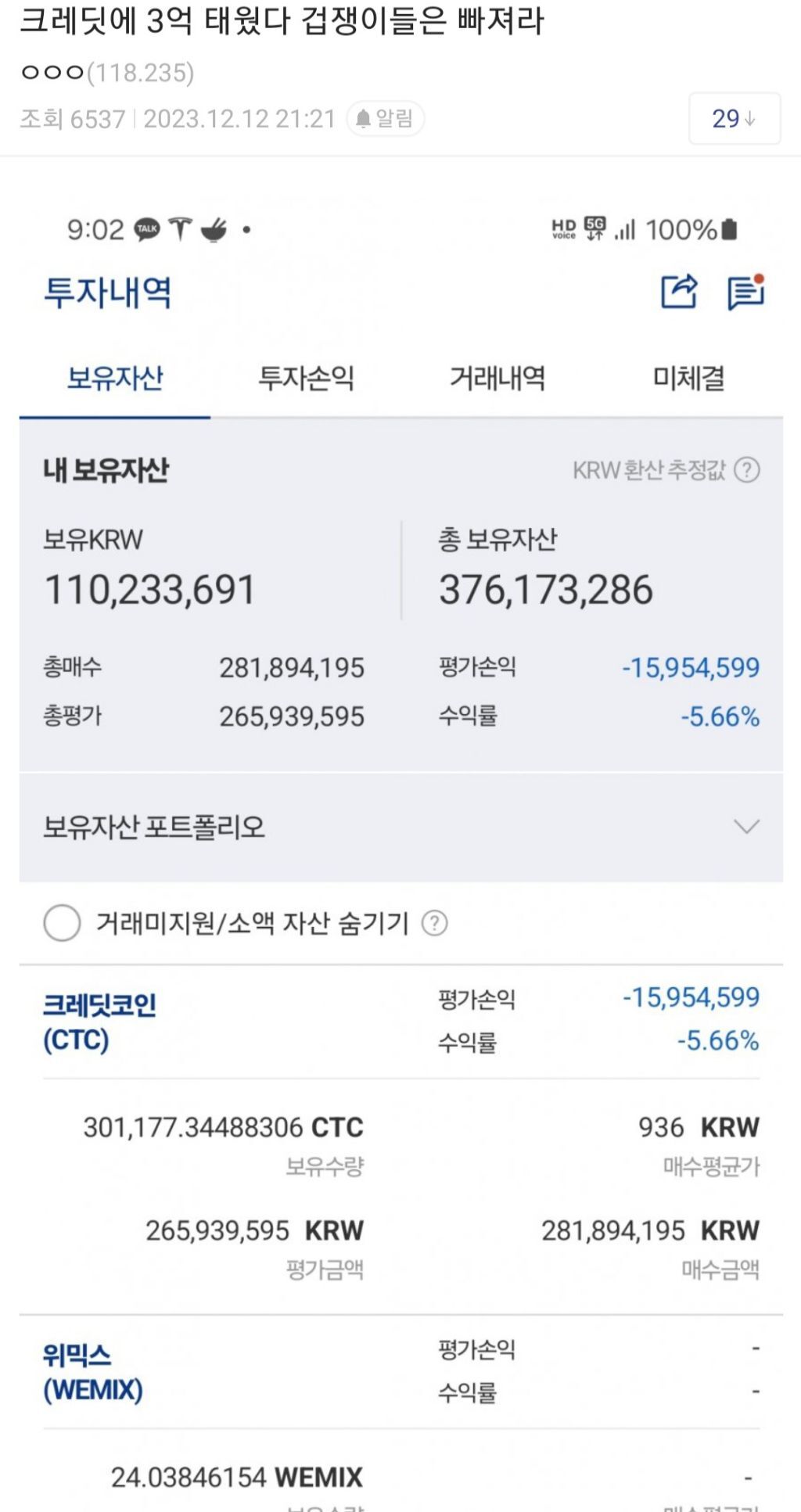
Task: Click the 29 comments jump button
Action: pyautogui.click(x=734, y=119)
